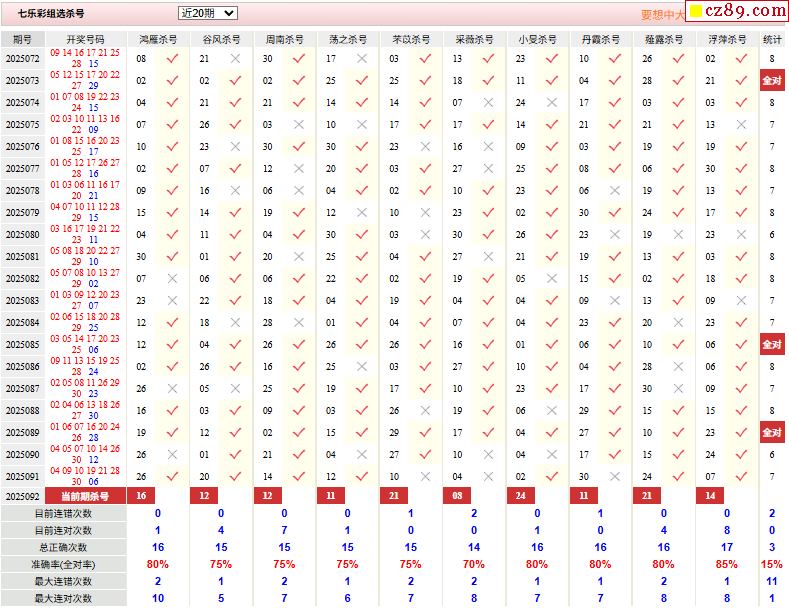This screenshot has width=789, height=608.
Task: Click the 小旻杀号 column header
Action: click(537, 39)
